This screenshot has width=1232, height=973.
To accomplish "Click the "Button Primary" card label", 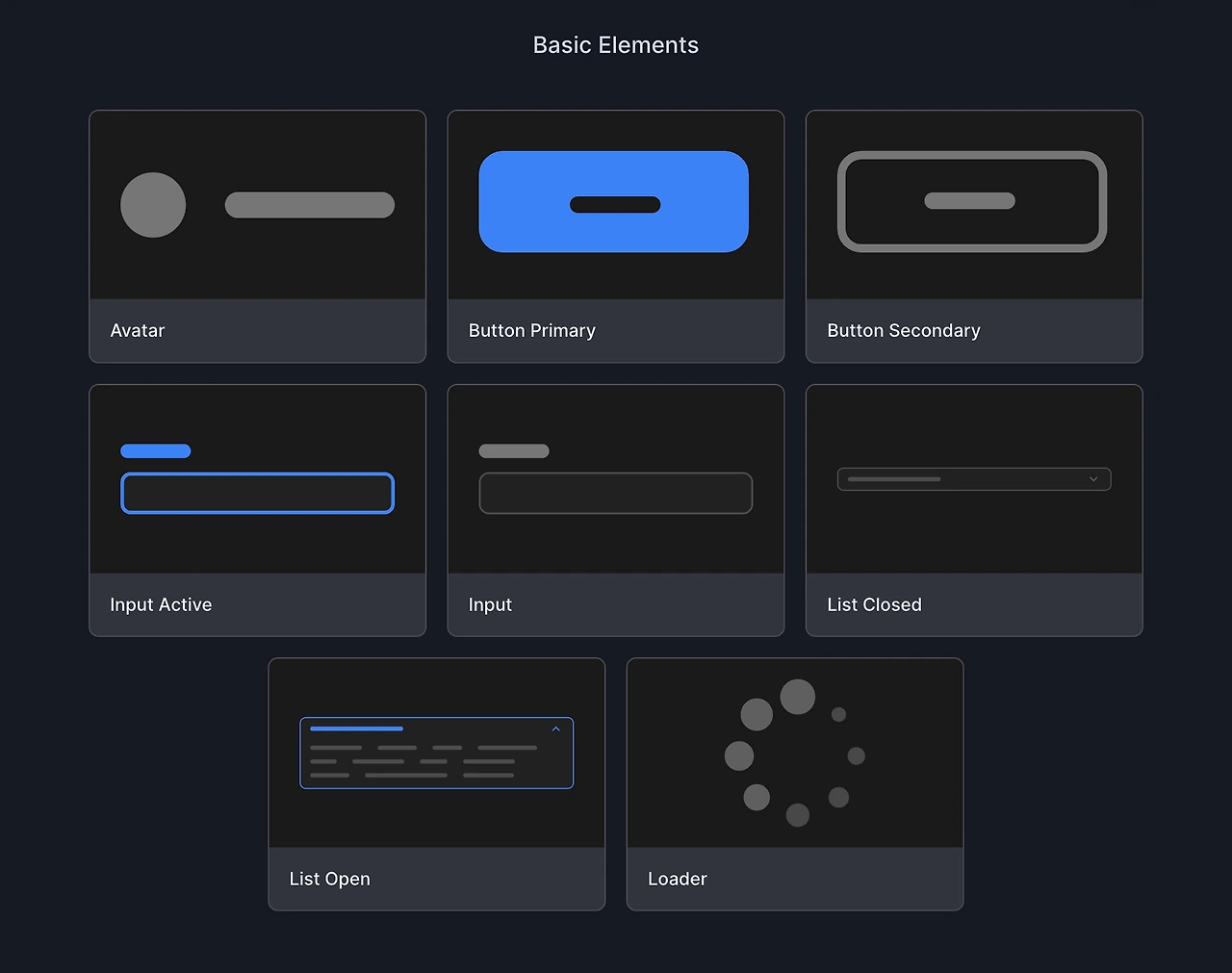I will pos(532,330).
